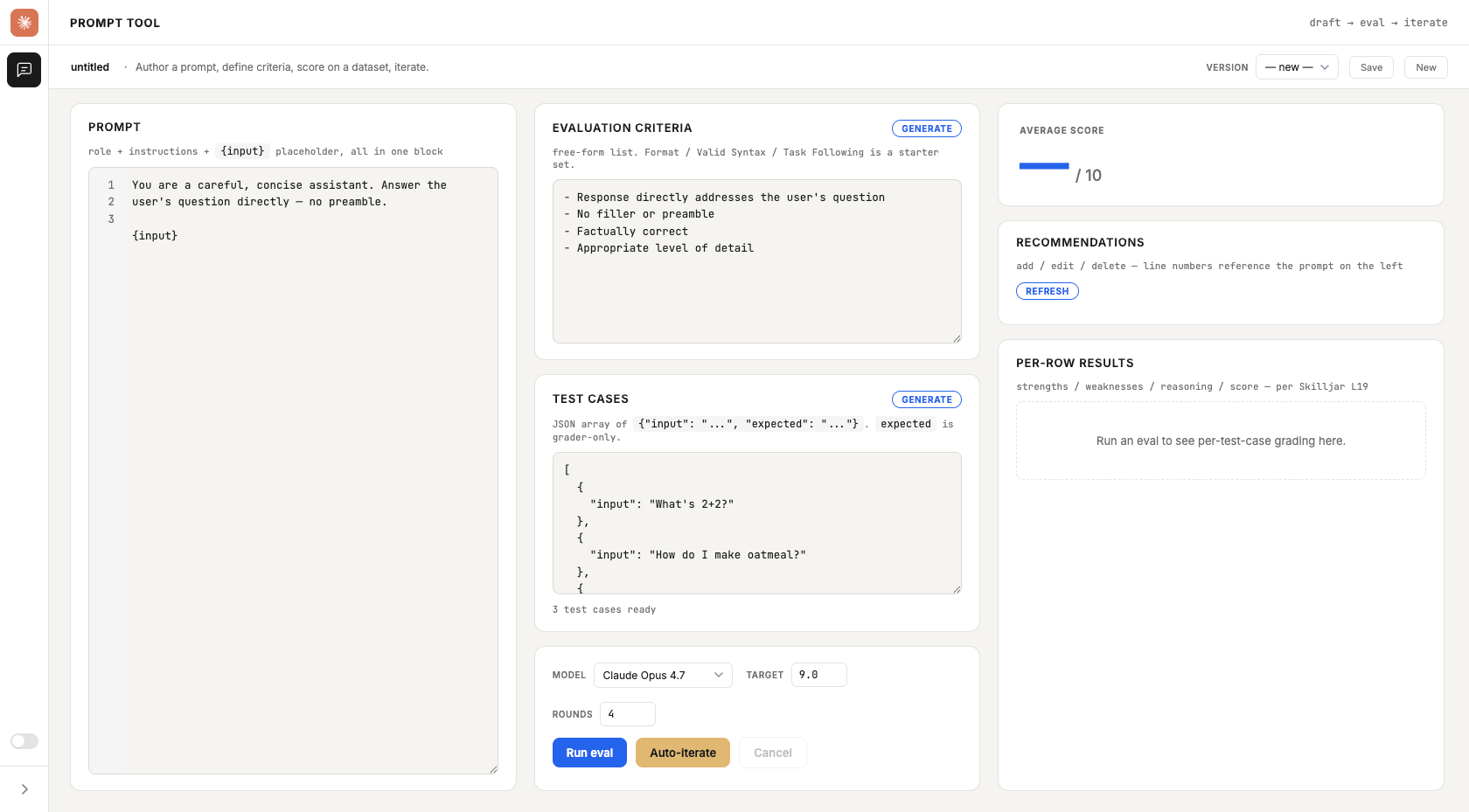Click the '{input}' placeholder in the prompt
1469x812 pixels.
(155, 235)
